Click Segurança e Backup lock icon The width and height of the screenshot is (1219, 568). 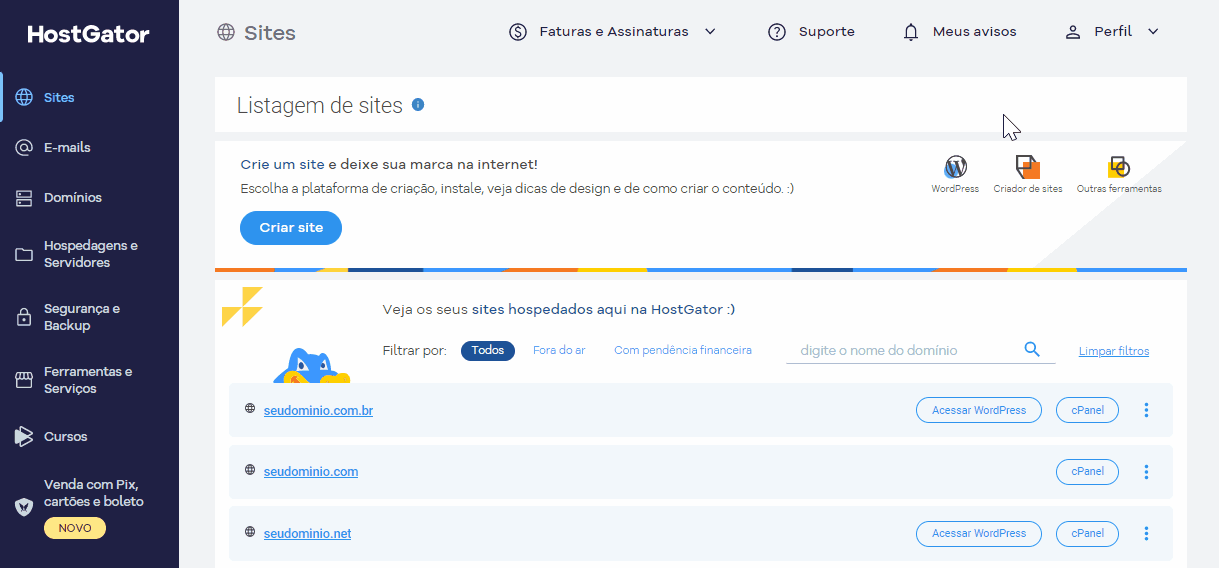pyautogui.click(x=24, y=317)
